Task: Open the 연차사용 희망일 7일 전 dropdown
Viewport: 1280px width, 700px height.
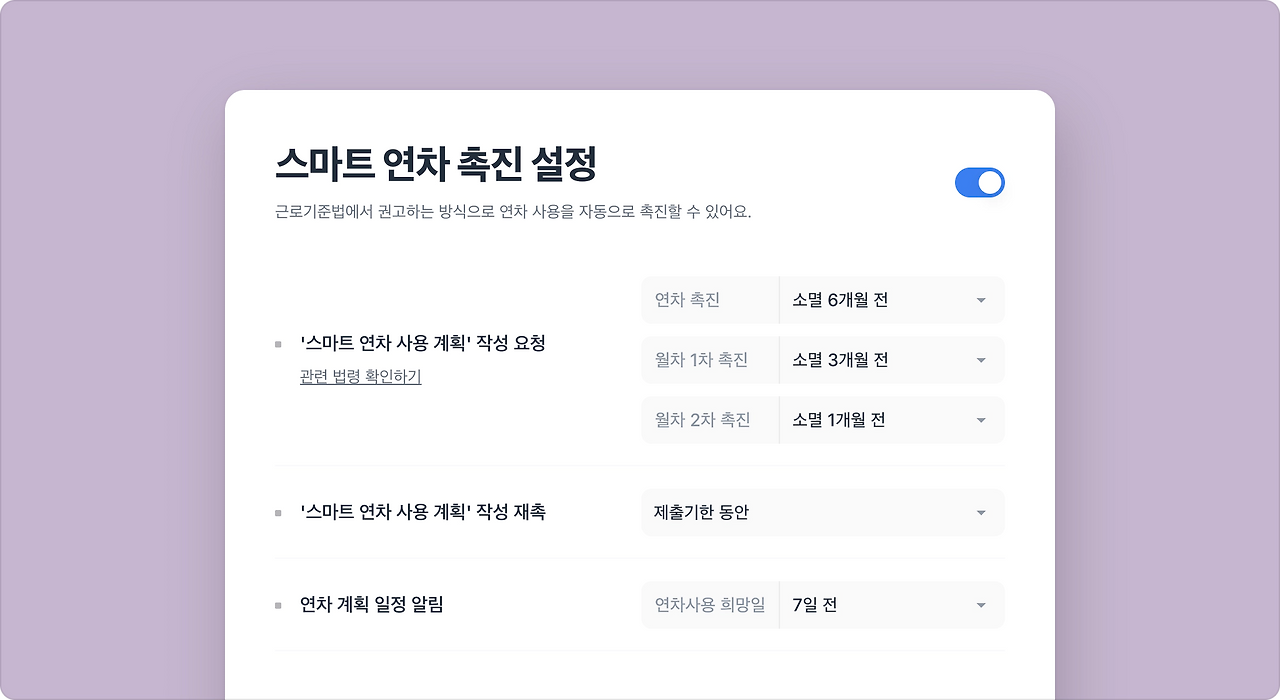Action: pos(892,605)
